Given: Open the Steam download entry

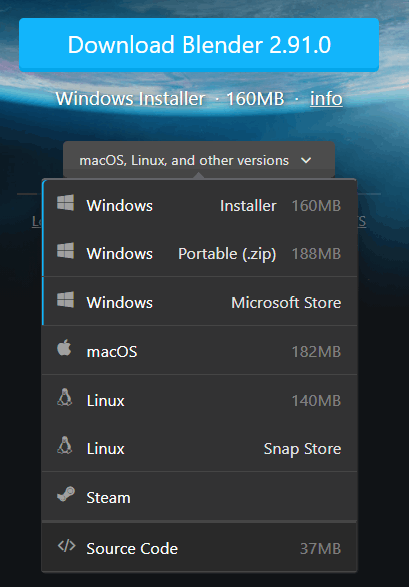Looking at the screenshot, I should pyautogui.click(x=199, y=496).
